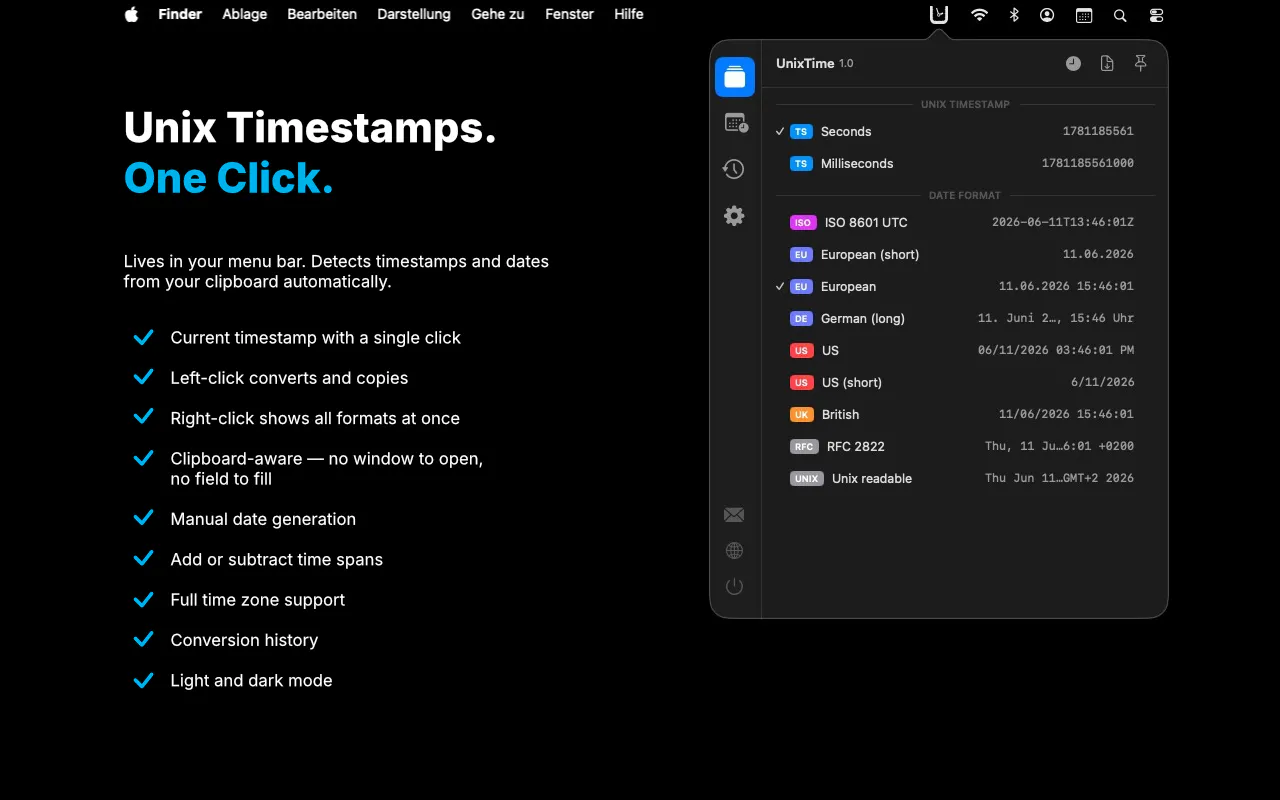Click the DATE FORMAT section header
Screen dimensions: 1280x800
965,195
